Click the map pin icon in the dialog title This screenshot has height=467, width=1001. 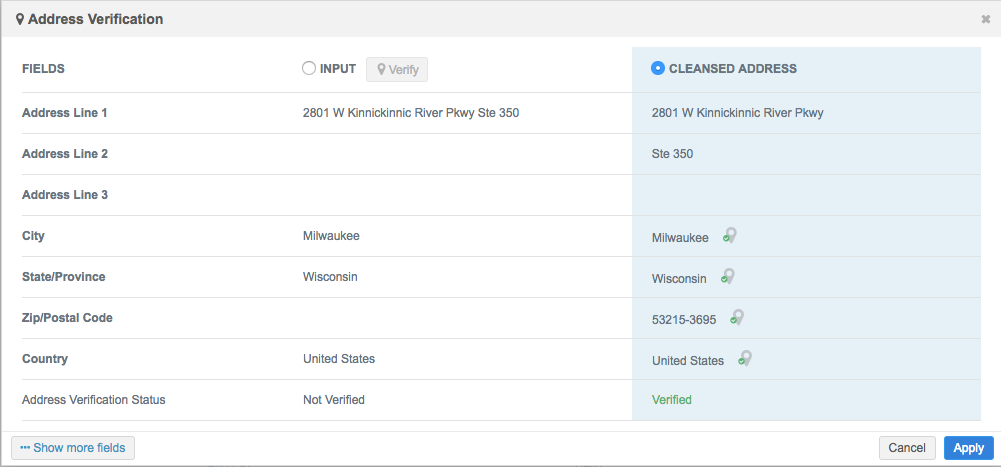coord(20,19)
